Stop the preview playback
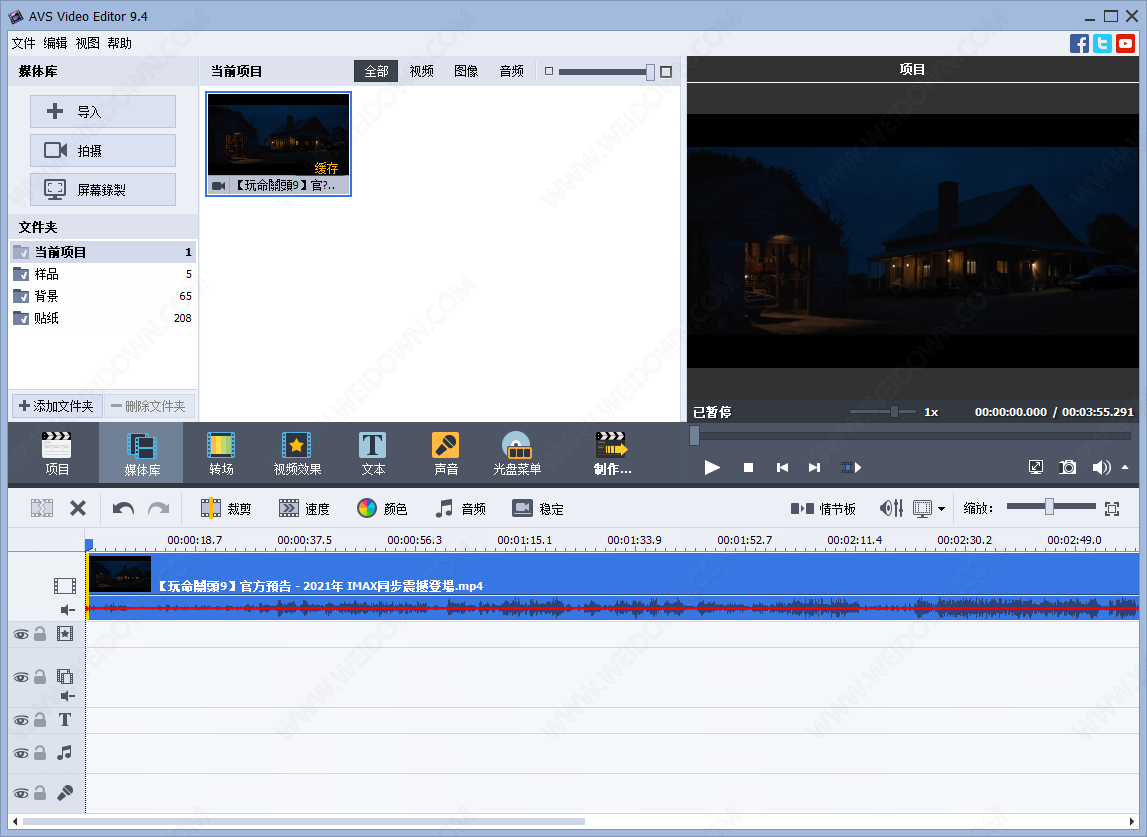The height and width of the screenshot is (837, 1147). click(x=748, y=467)
